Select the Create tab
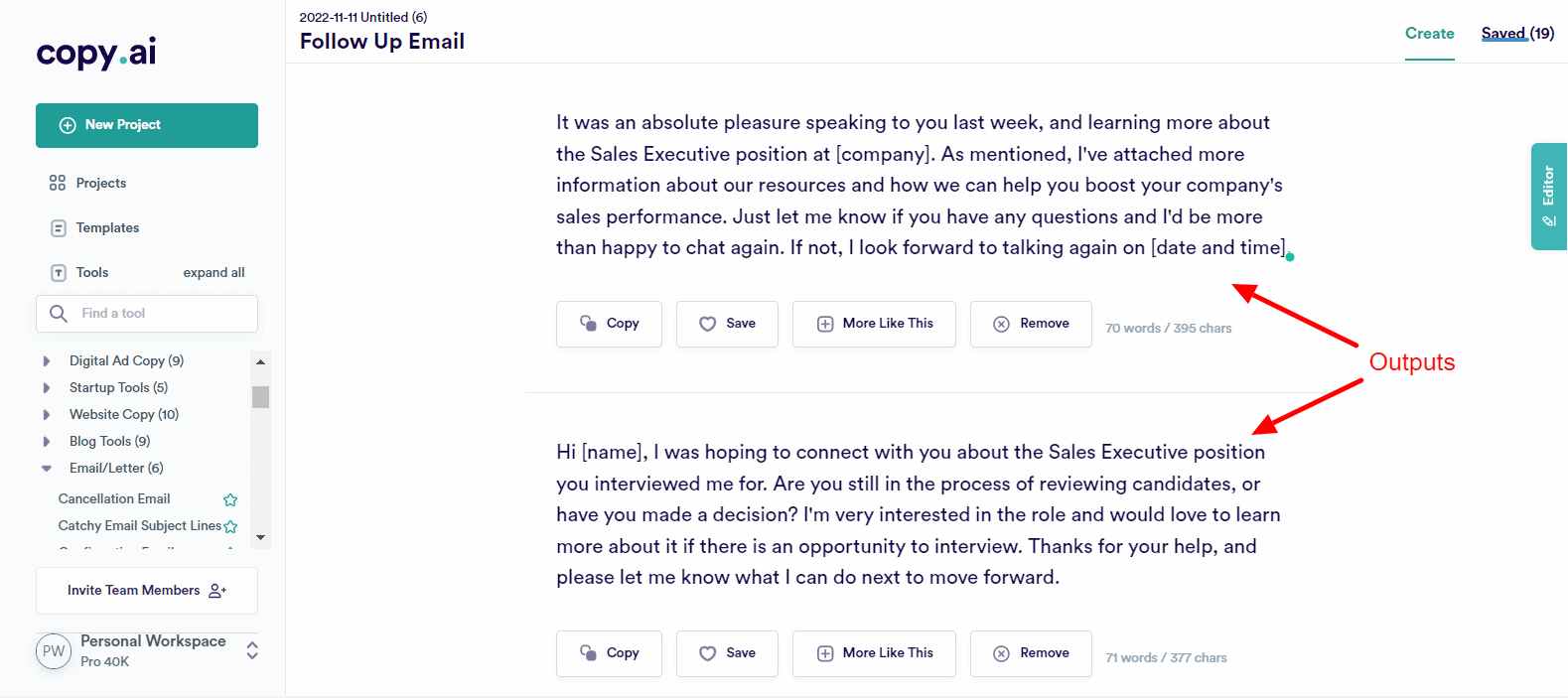1568x698 pixels. (1429, 34)
